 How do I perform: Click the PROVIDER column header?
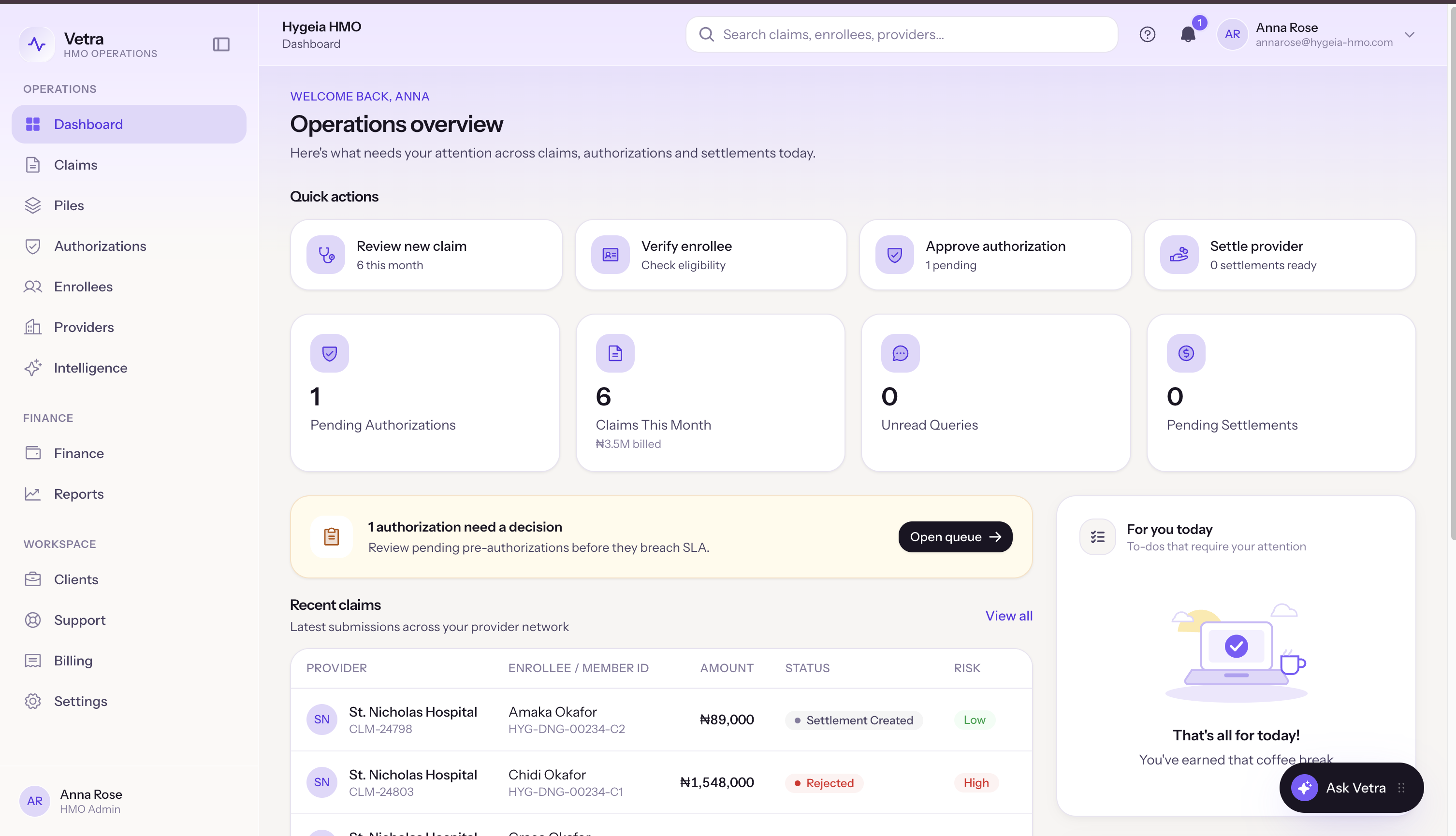(336, 668)
